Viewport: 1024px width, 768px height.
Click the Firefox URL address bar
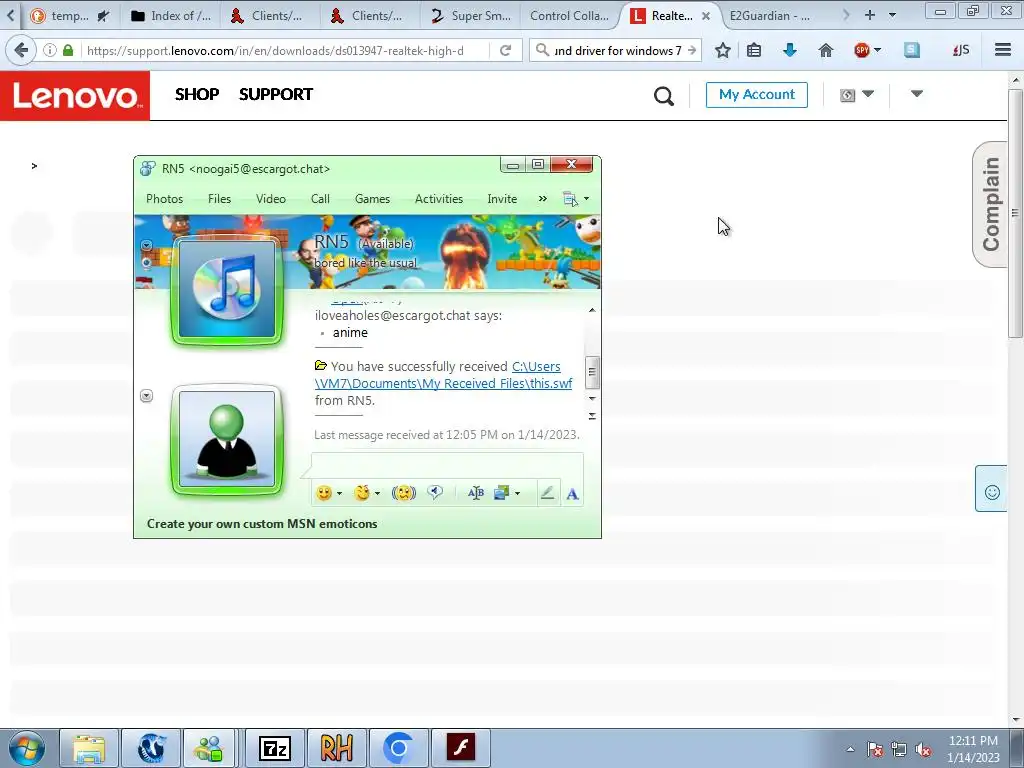pos(285,50)
